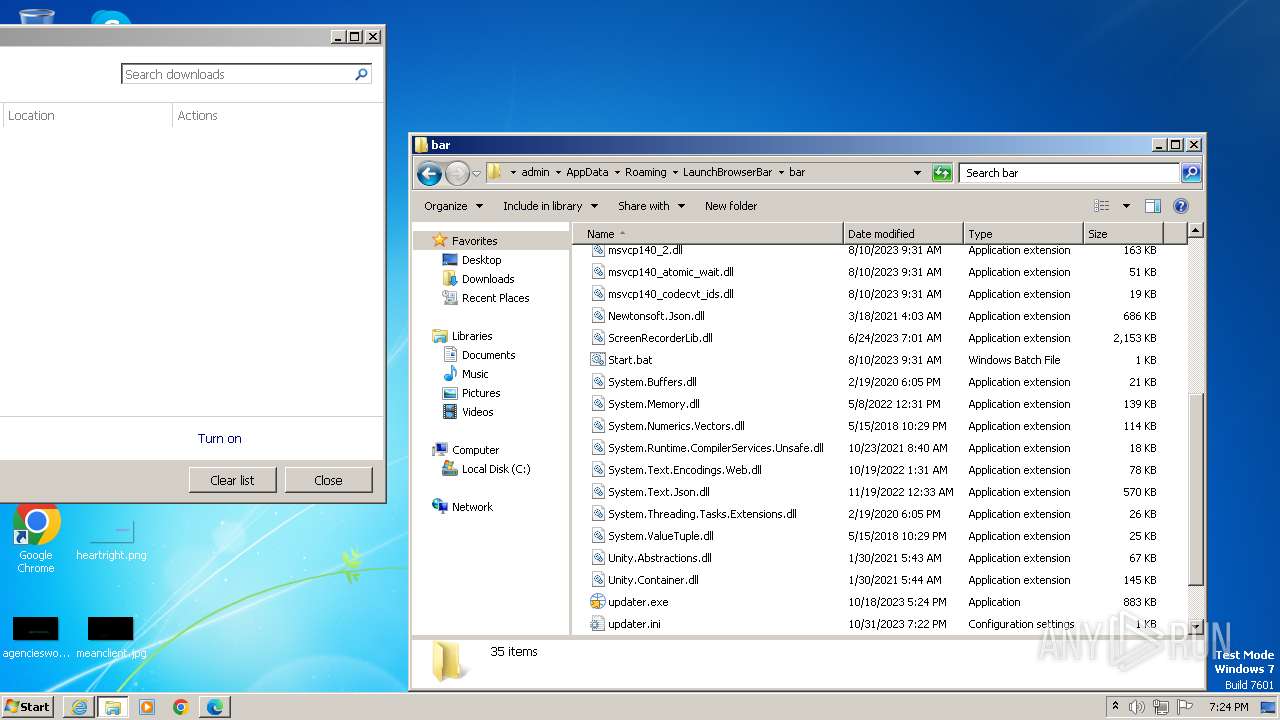Open the Start menu
The height and width of the screenshot is (720, 1280).
(x=28, y=707)
